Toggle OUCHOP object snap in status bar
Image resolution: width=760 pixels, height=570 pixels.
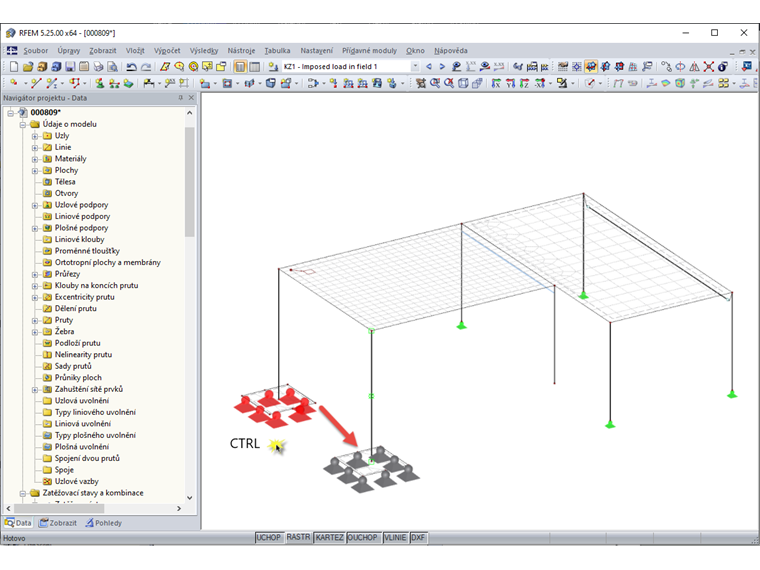[362, 538]
